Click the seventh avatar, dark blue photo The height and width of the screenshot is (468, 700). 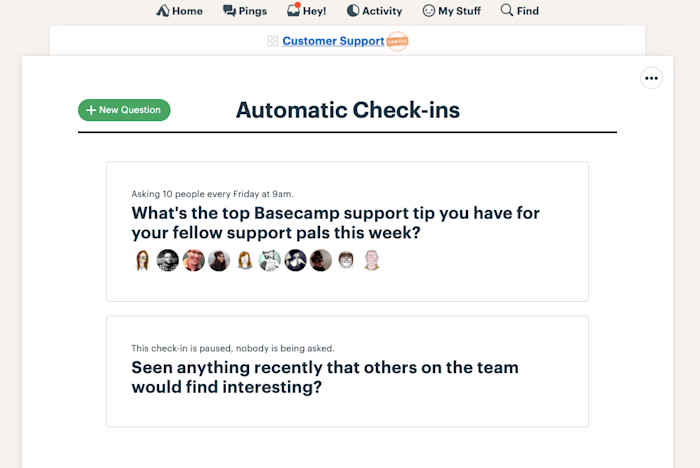point(296,260)
